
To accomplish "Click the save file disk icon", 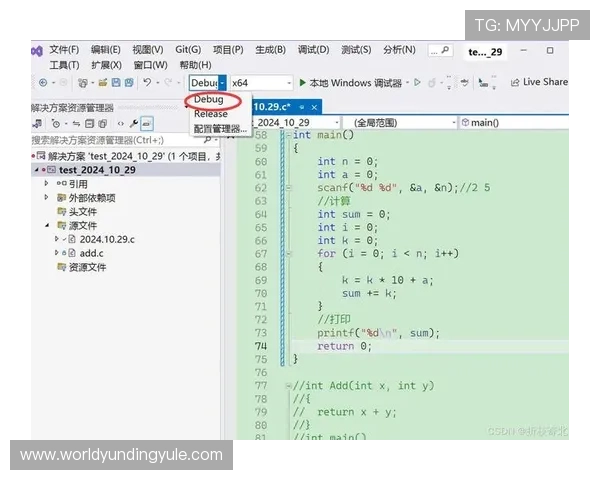I will tap(116, 82).
